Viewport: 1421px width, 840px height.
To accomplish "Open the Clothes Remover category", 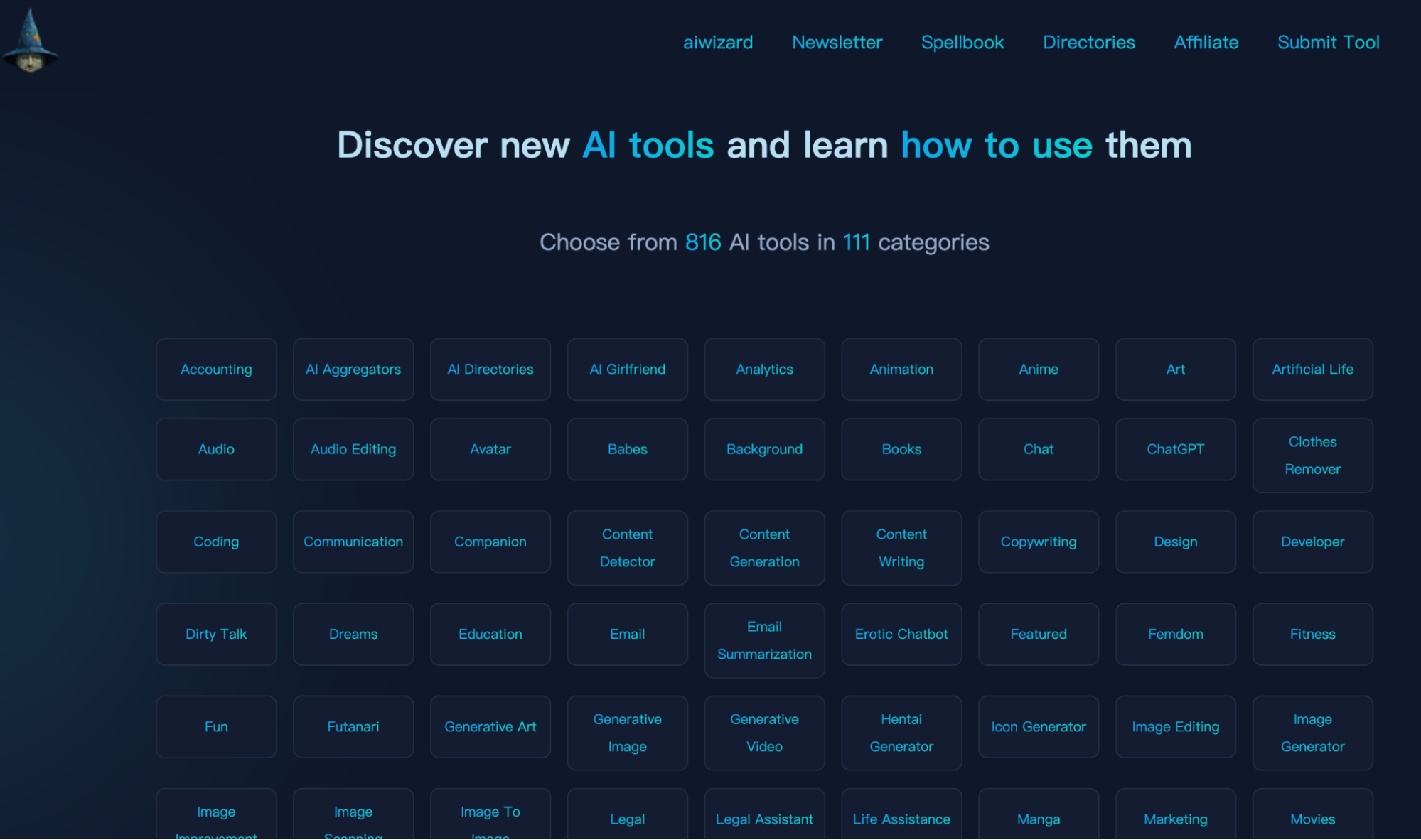I will (1312, 456).
